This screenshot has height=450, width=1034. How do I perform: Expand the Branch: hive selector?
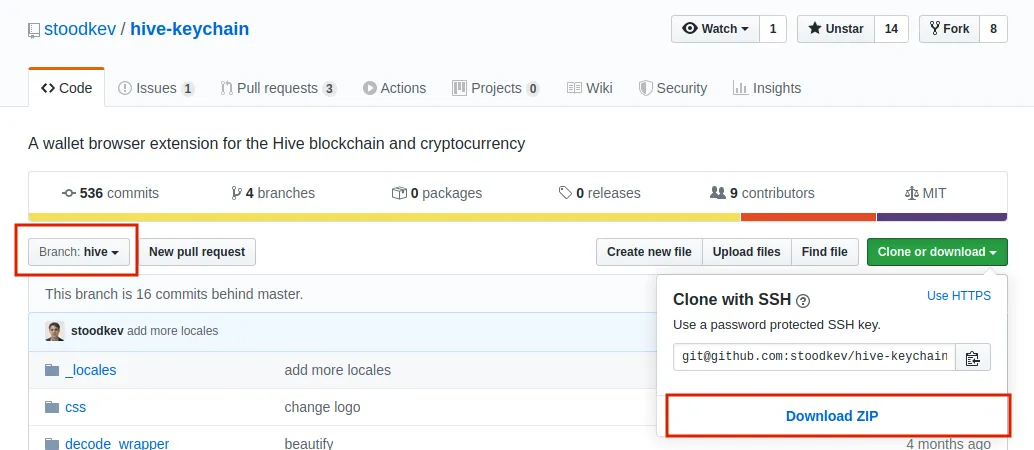coord(79,252)
